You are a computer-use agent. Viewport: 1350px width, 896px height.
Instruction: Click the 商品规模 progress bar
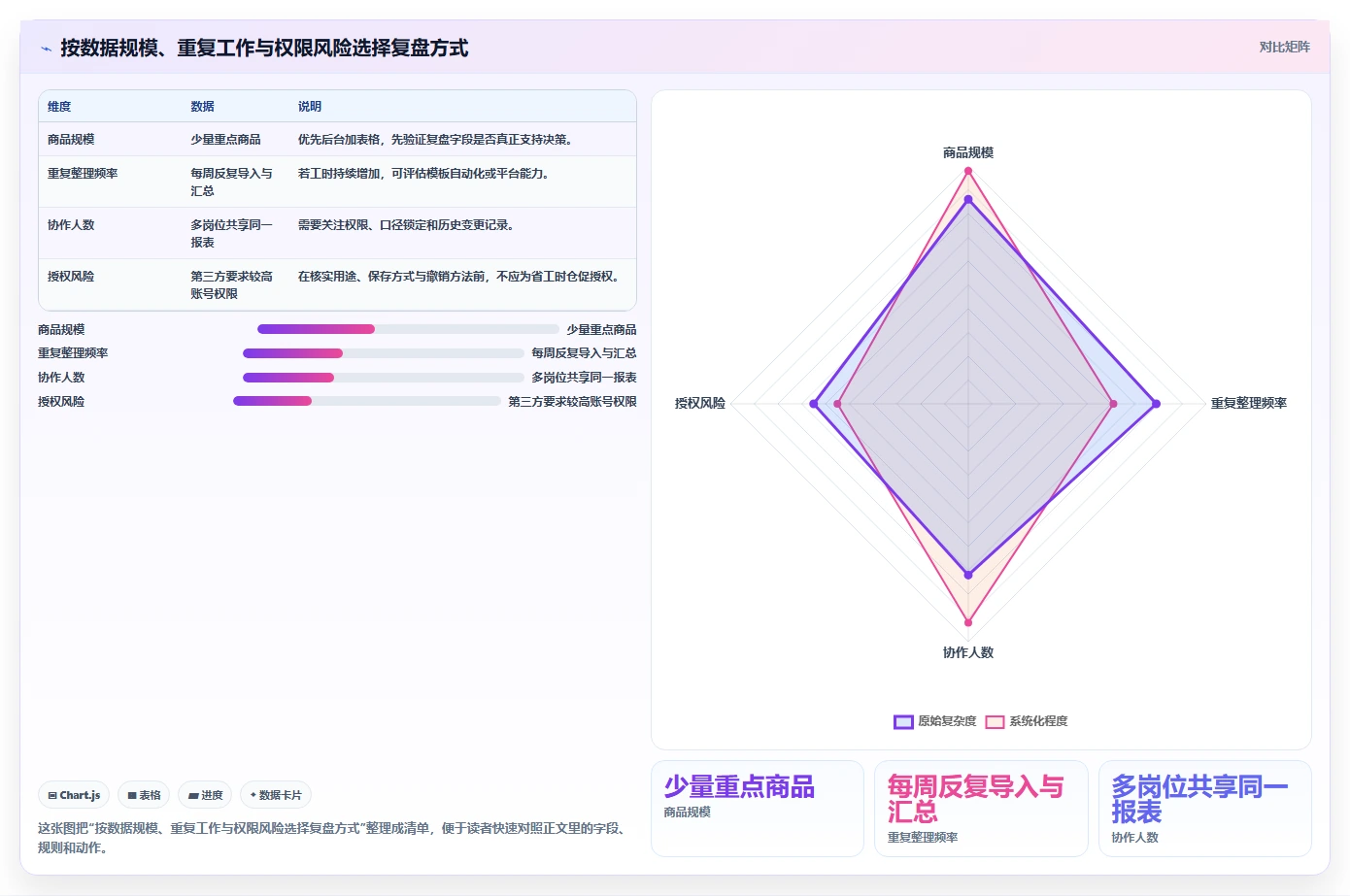[x=408, y=329]
